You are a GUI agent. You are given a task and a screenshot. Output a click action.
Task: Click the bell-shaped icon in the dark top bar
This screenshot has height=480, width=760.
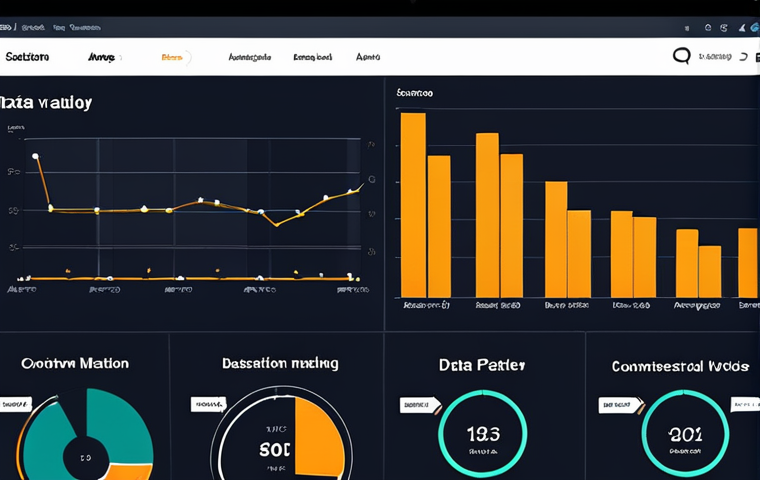click(x=742, y=28)
